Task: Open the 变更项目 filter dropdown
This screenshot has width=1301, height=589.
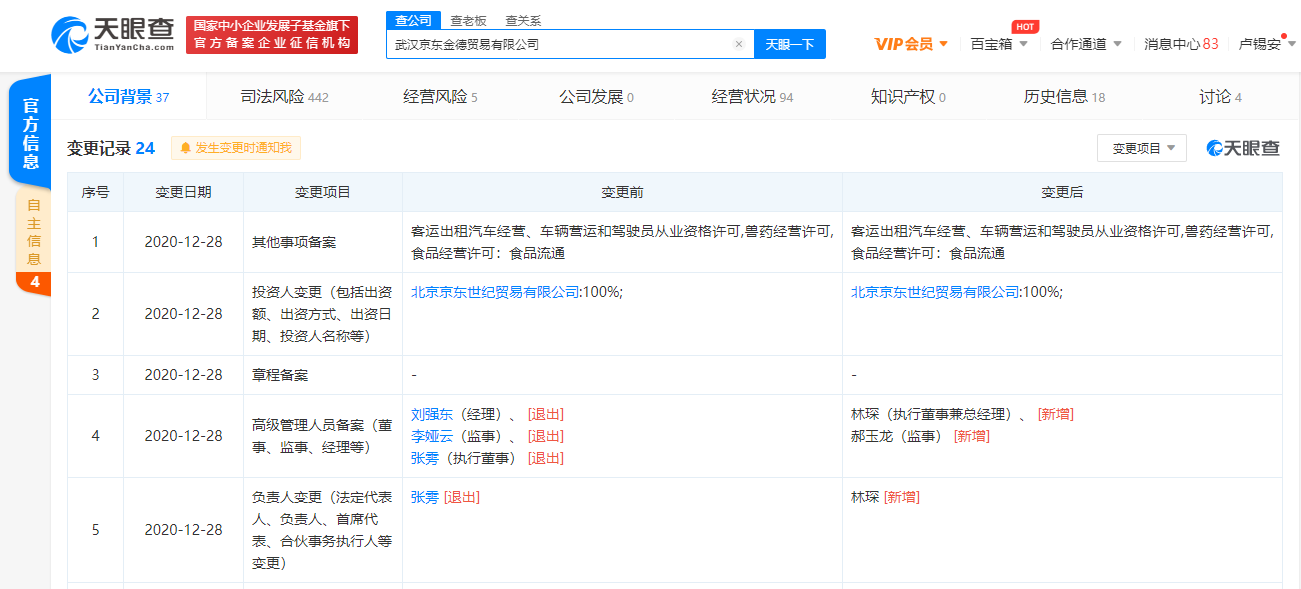Action: 1141,148
